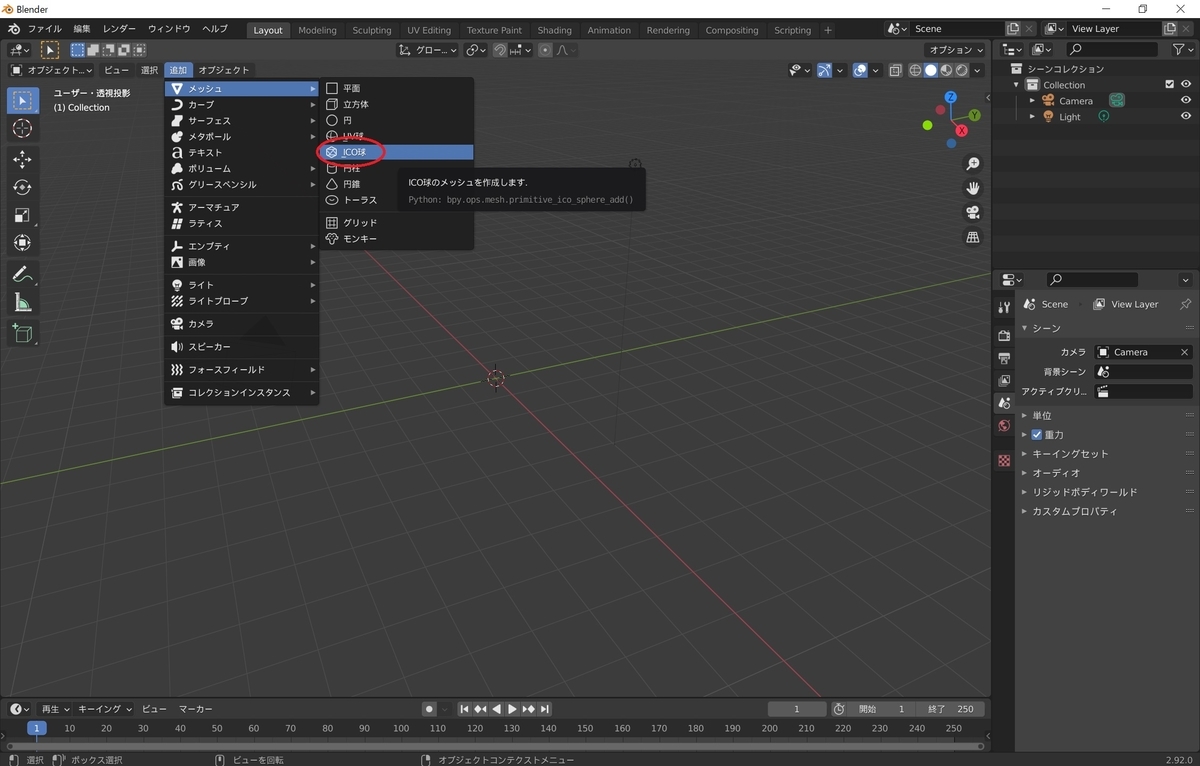Switch to rendered shading mode

click(x=961, y=70)
